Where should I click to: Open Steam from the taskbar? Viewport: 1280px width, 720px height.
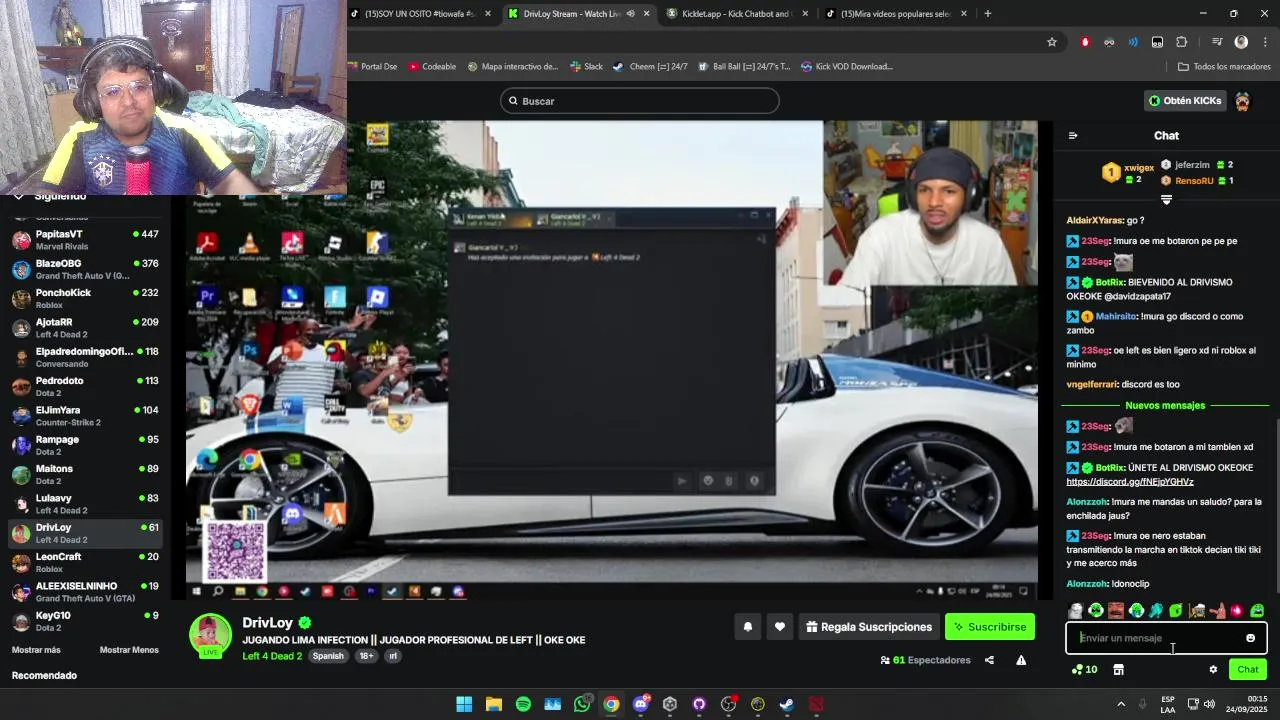click(787, 704)
